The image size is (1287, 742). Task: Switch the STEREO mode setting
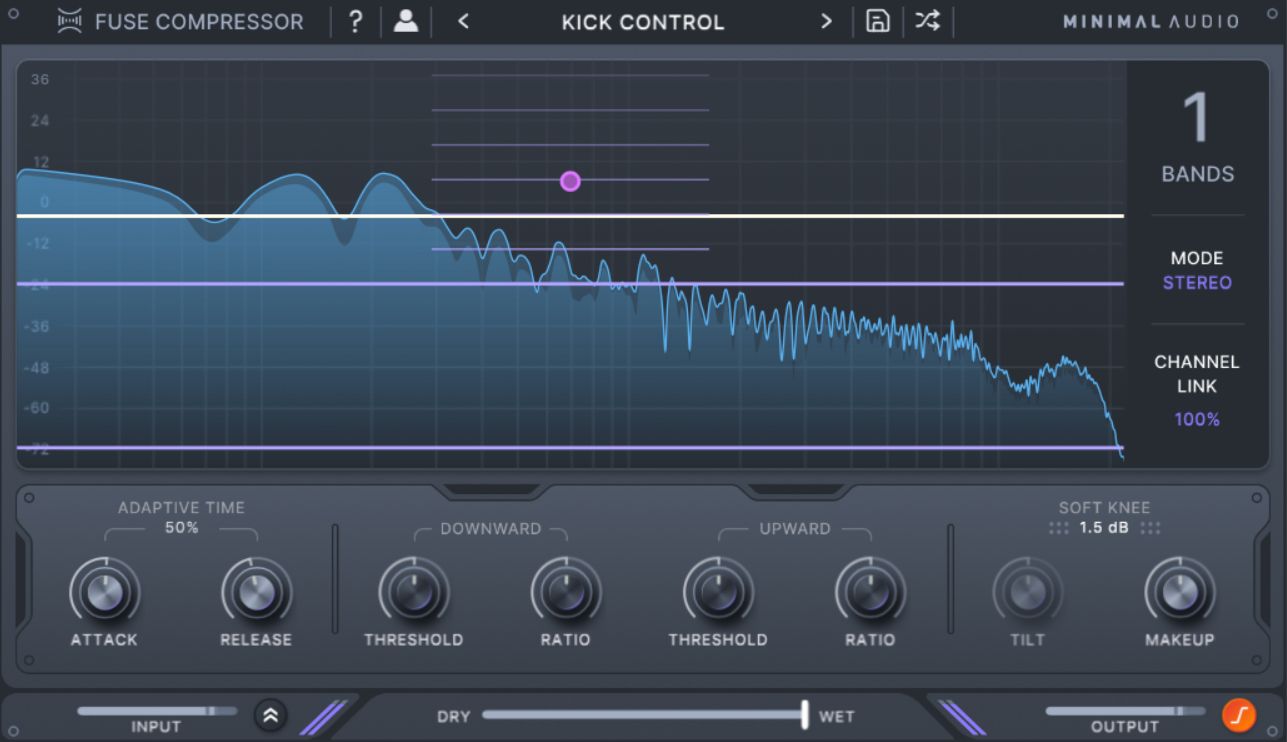(1197, 283)
